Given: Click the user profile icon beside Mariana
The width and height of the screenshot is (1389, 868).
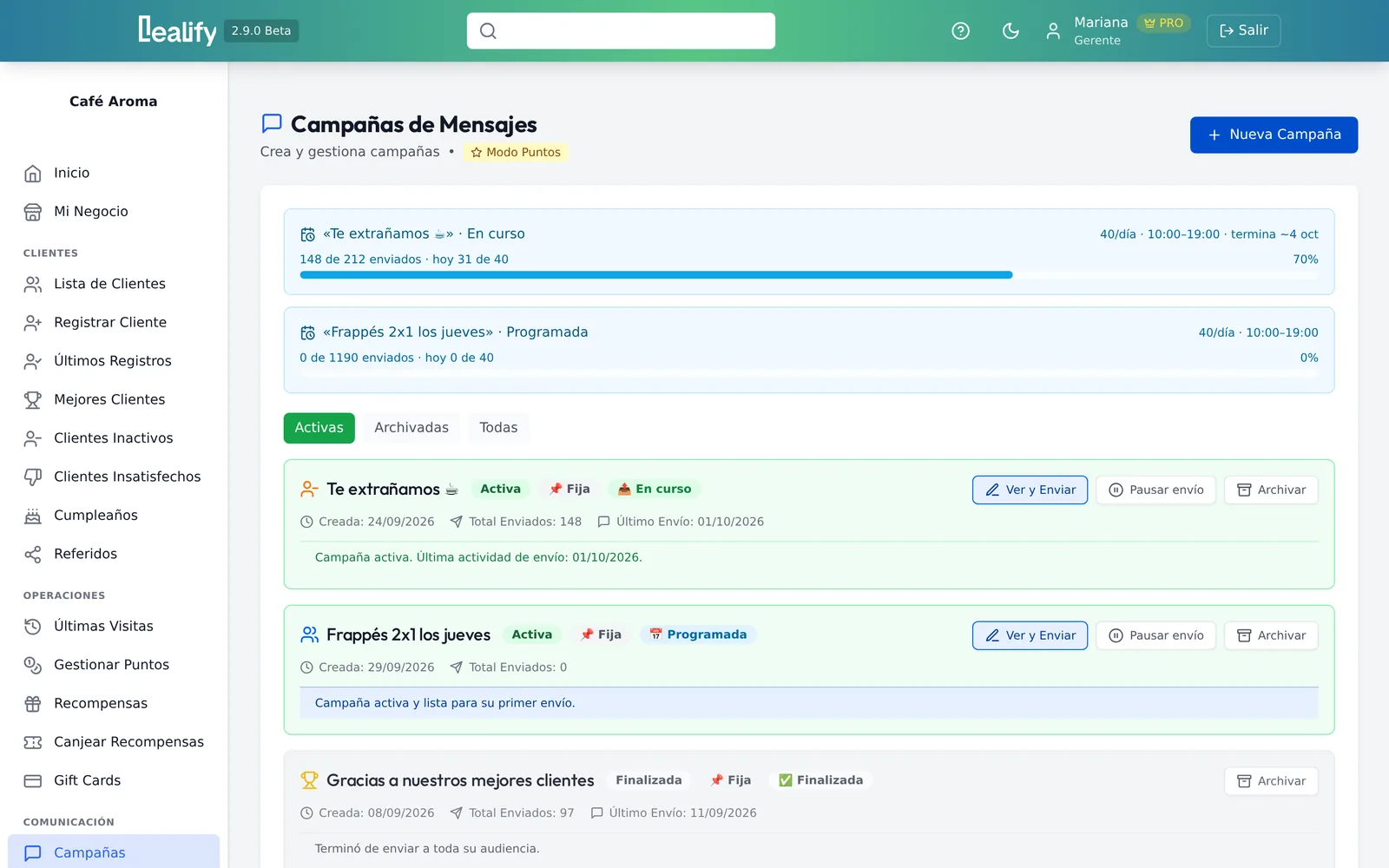Looking at the screenshot, I should [x=1053, y=31].
